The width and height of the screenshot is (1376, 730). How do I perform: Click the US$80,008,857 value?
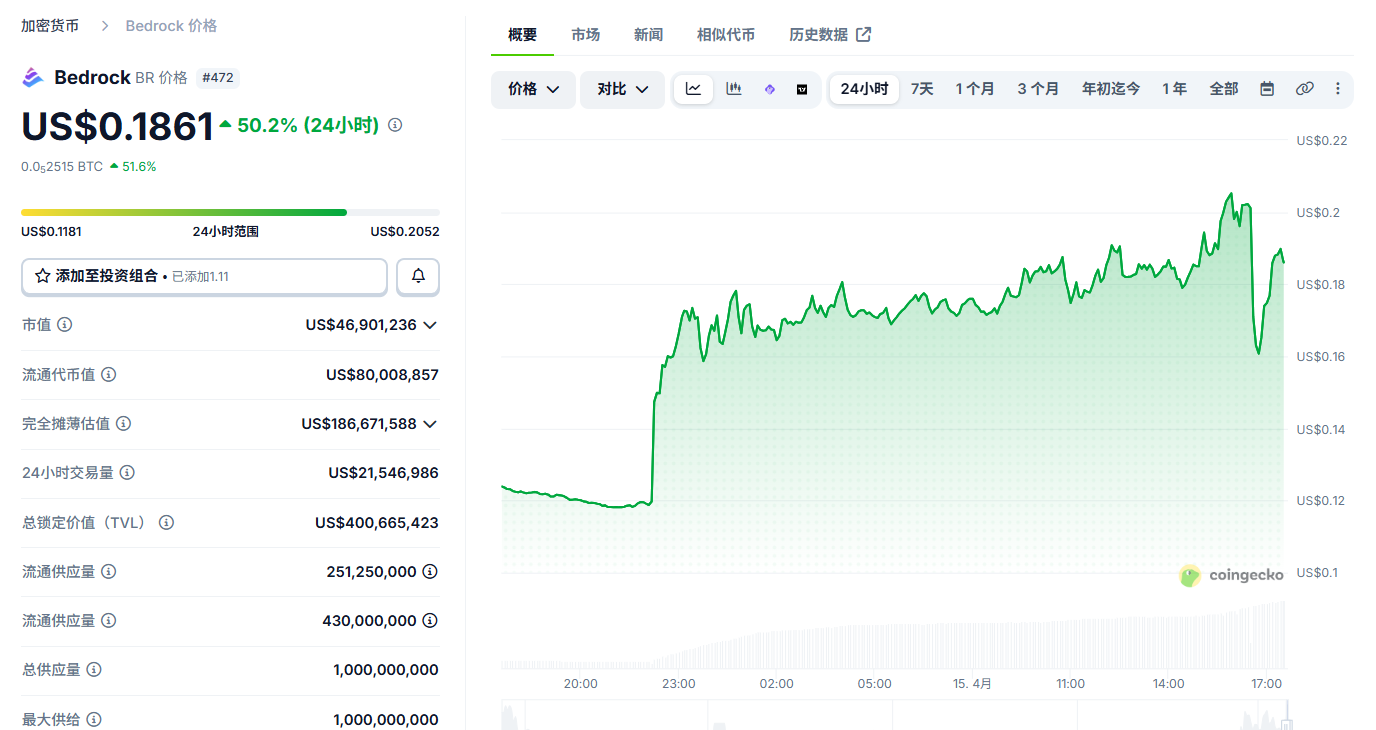[x=382, y=374]
